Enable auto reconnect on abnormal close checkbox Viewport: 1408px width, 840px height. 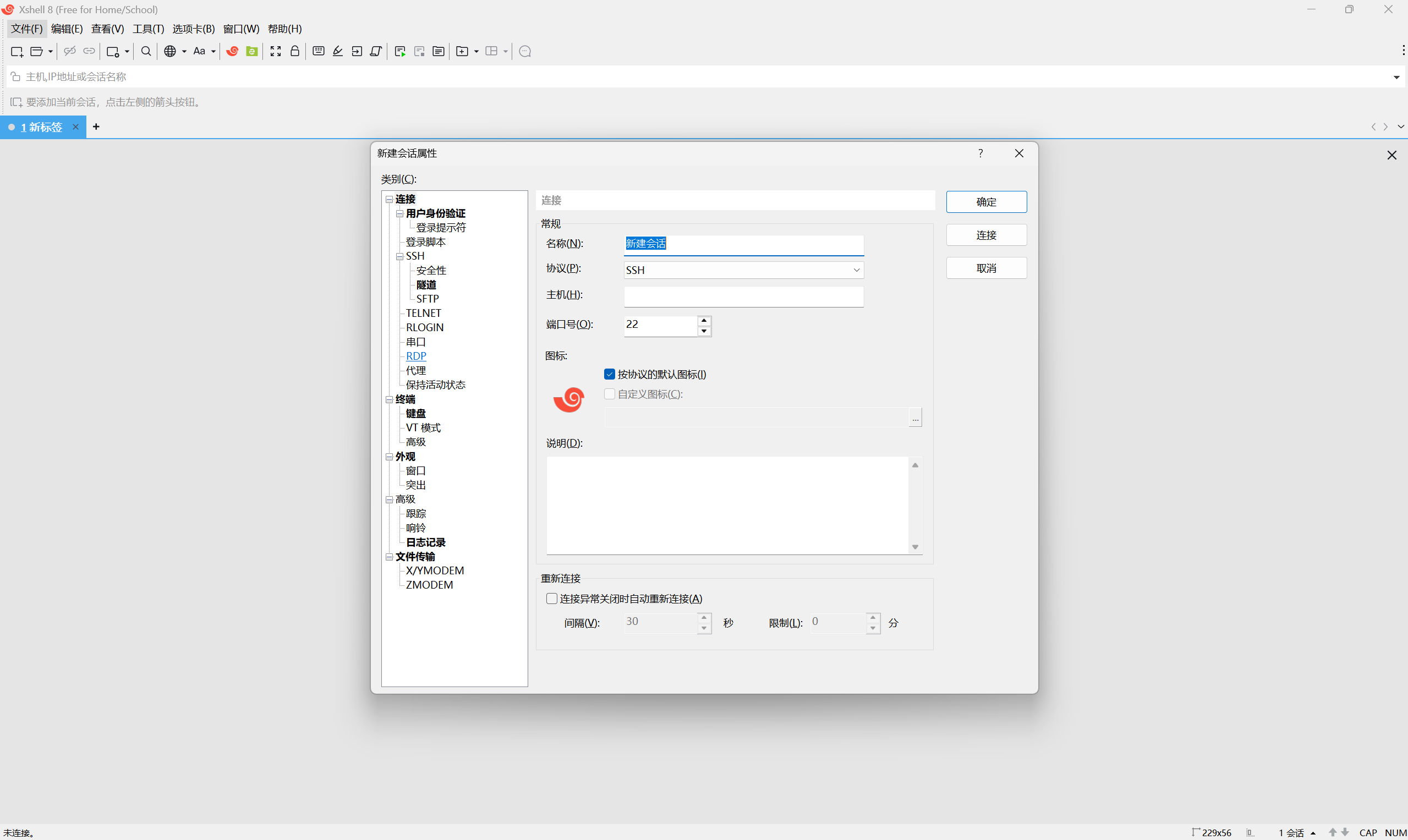[552, 599]
